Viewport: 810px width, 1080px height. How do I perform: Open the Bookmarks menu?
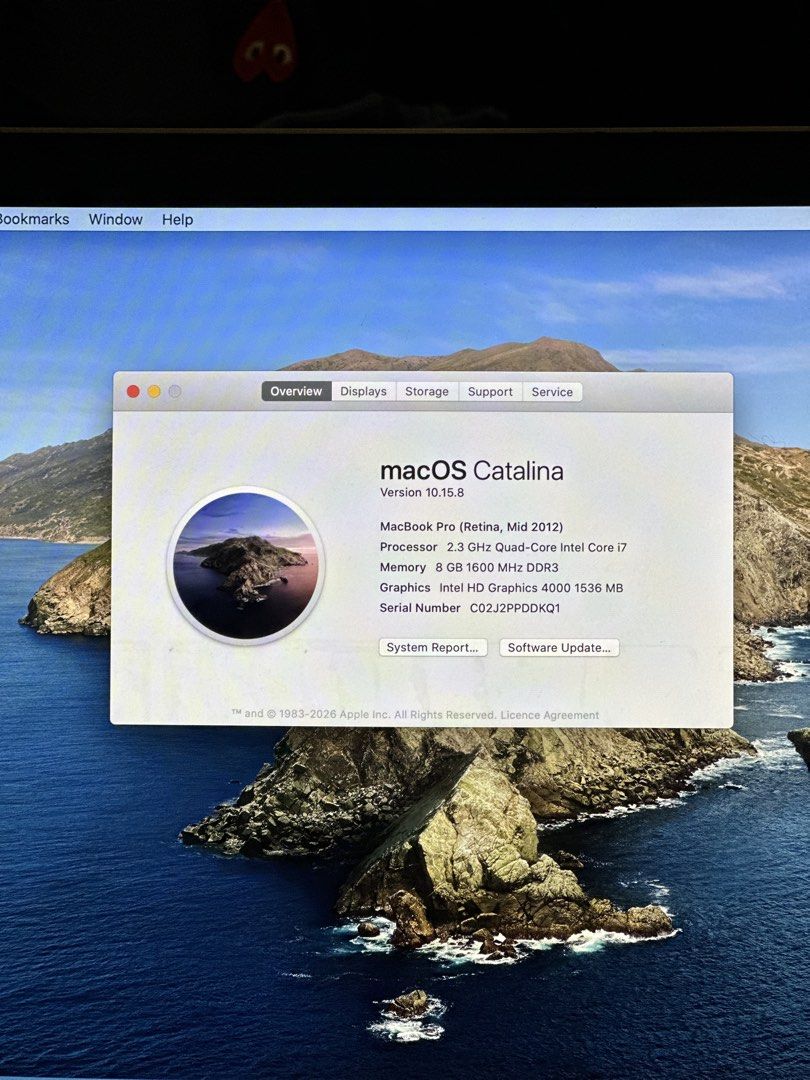[34, 219]
